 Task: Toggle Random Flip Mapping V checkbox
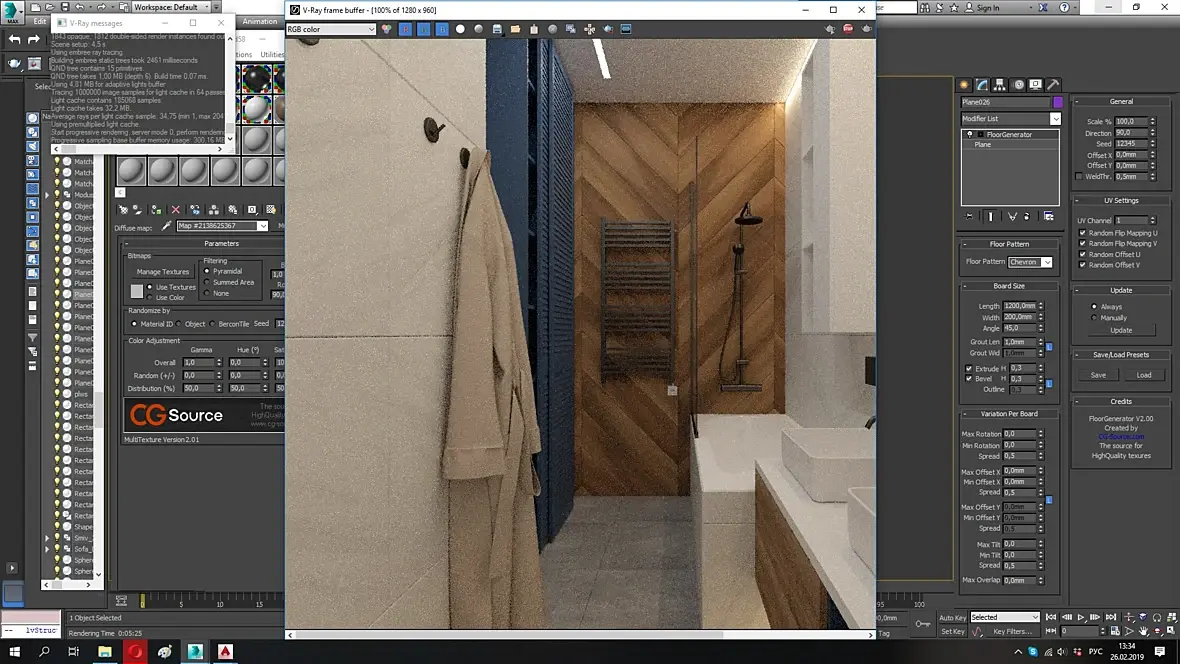point(1083,244)
